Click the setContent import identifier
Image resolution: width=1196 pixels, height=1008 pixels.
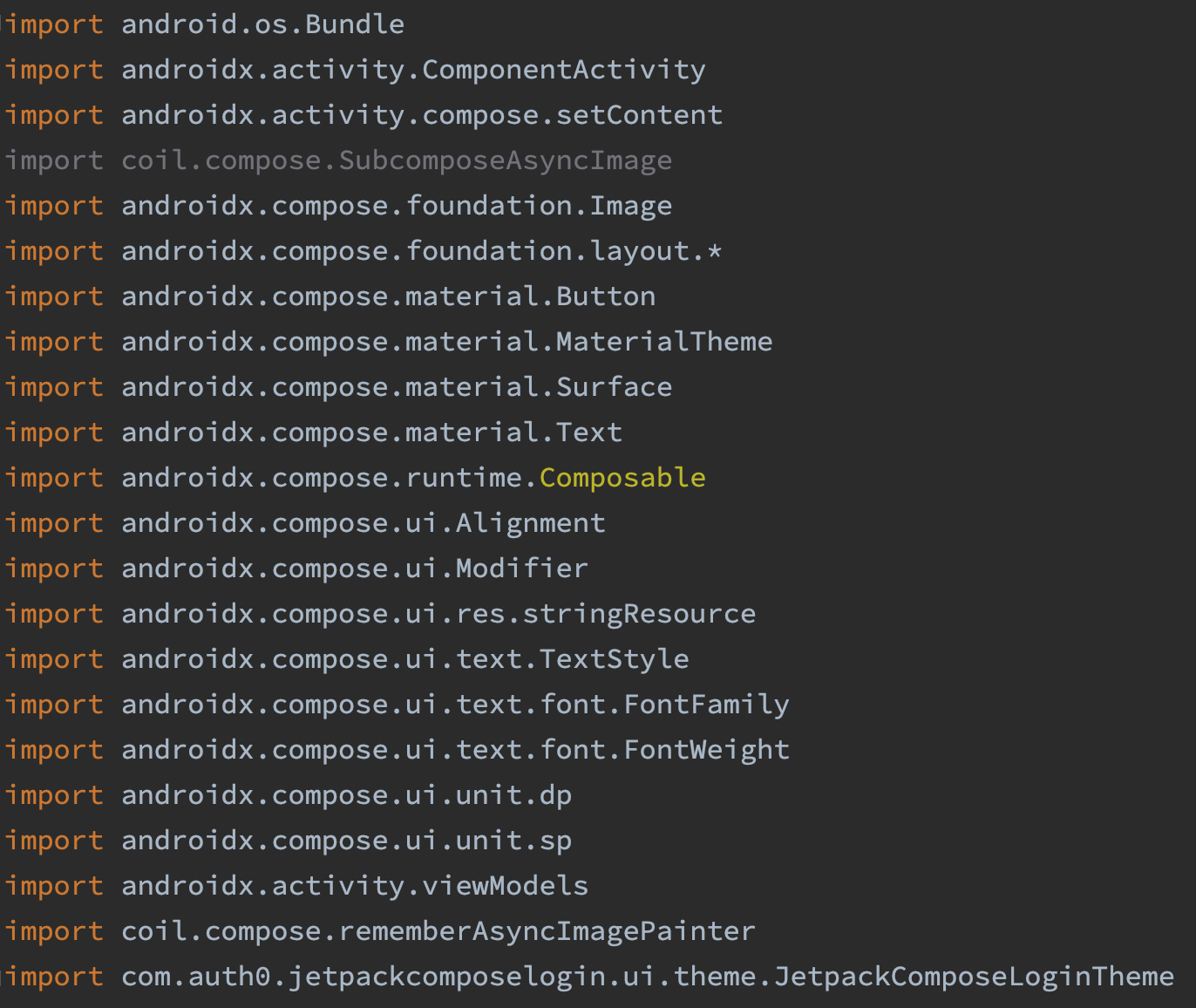pyautogui.click(x=639, y=115)
